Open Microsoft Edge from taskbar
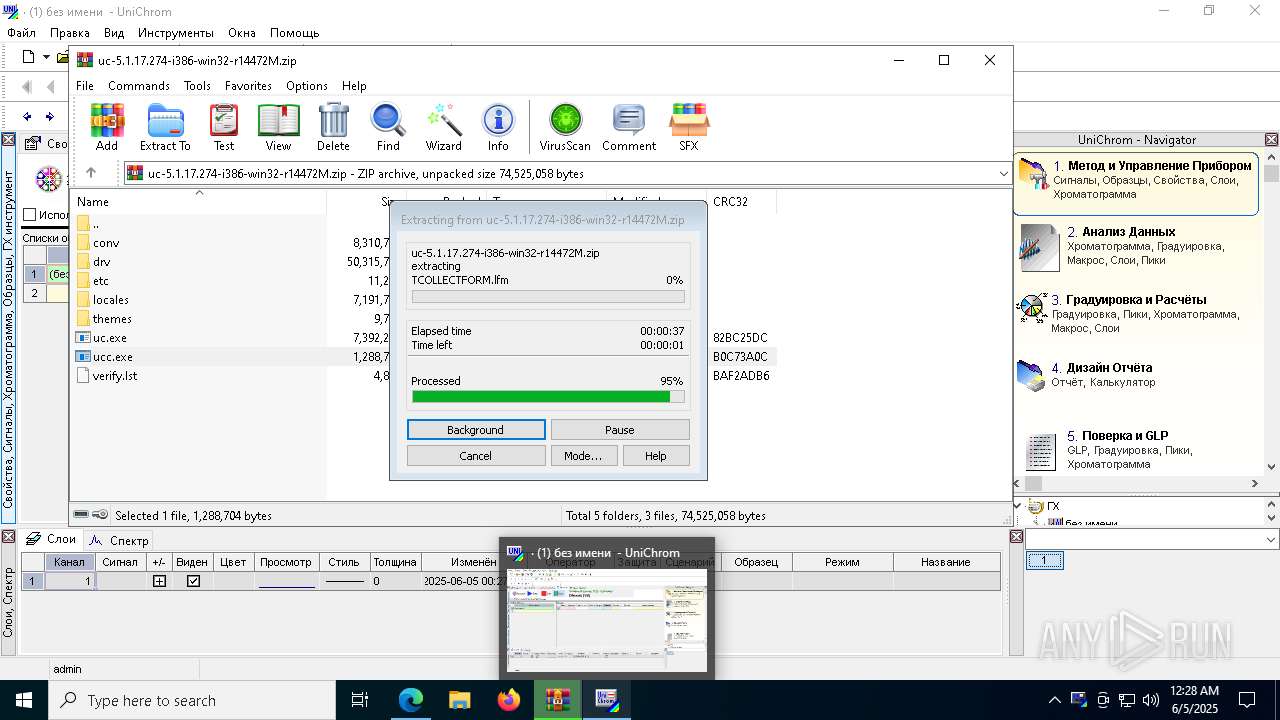Image resolution: width=1280 pixels, height=720 pixels. [x=411, y=700]
